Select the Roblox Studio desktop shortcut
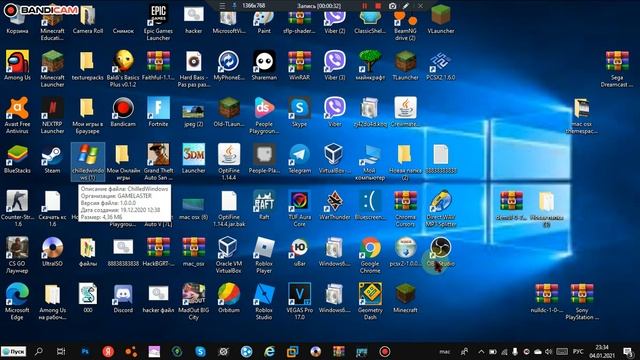This screenshot has height=360, width=640. point(264,302)
